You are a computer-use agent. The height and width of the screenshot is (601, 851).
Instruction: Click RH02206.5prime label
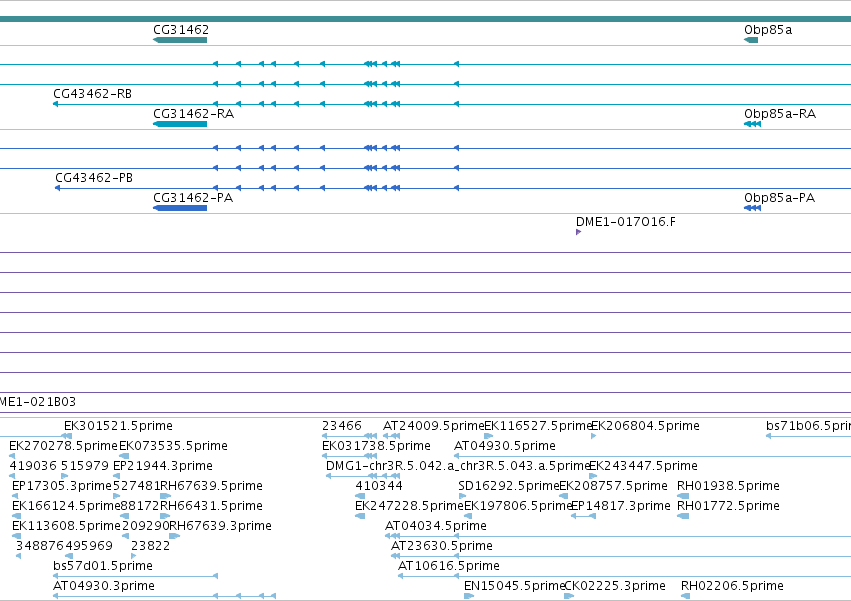click(732, 586)
